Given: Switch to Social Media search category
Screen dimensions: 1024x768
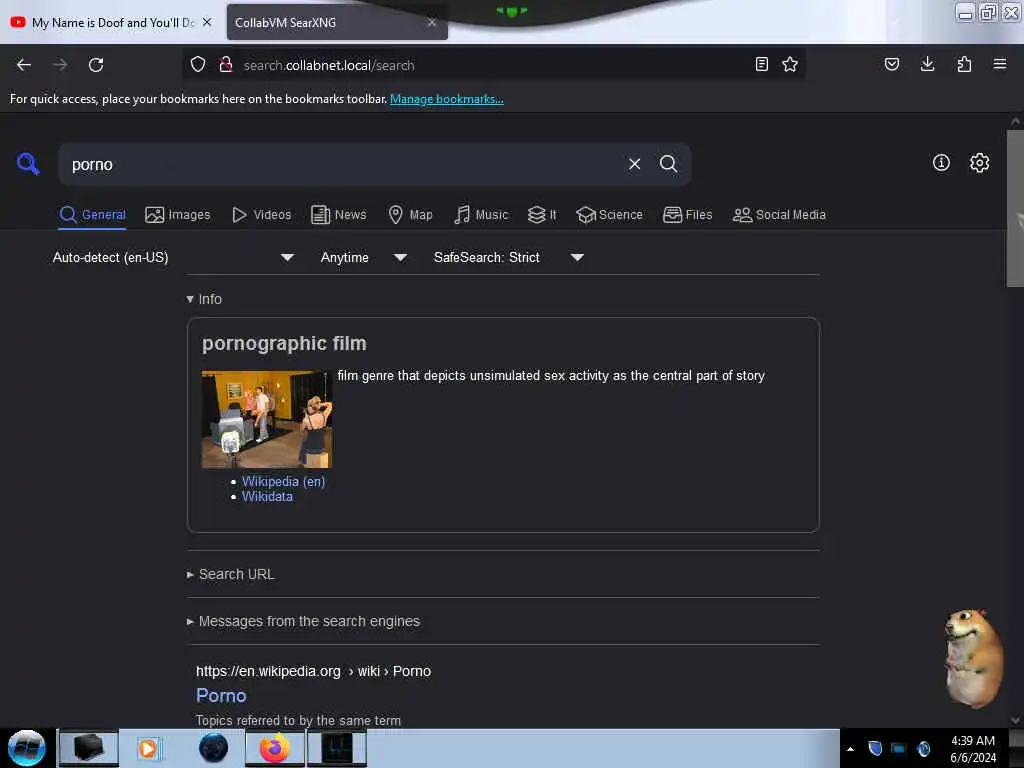Looking at the screenshot, I should click(779, 215).
